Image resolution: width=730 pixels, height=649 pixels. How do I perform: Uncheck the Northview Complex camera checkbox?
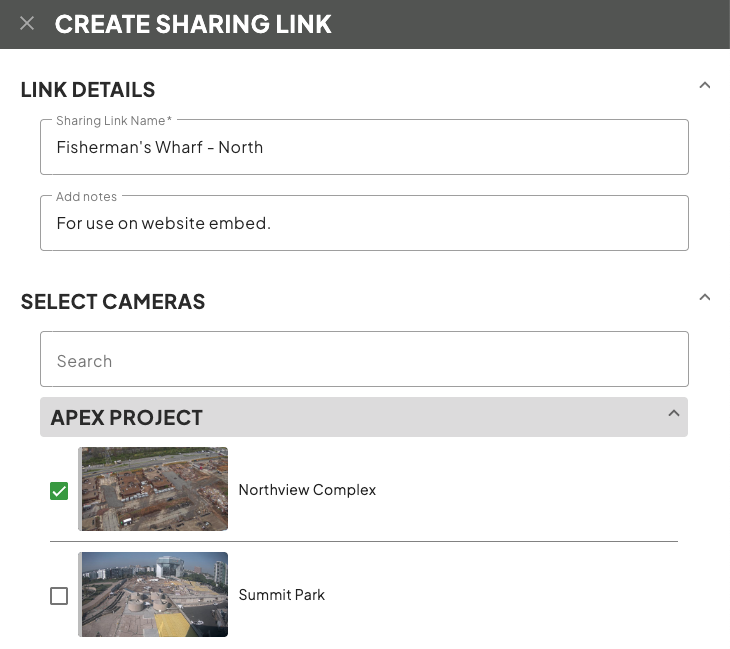[x=59, y=491]
